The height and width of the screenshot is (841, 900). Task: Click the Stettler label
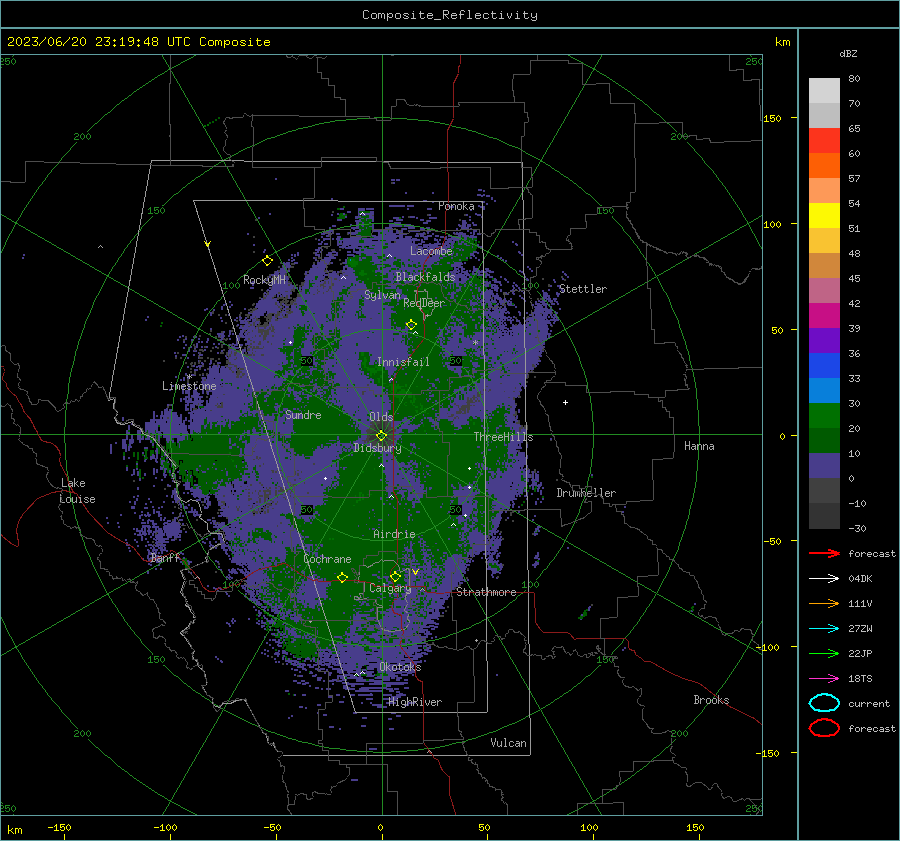(583, 289)
